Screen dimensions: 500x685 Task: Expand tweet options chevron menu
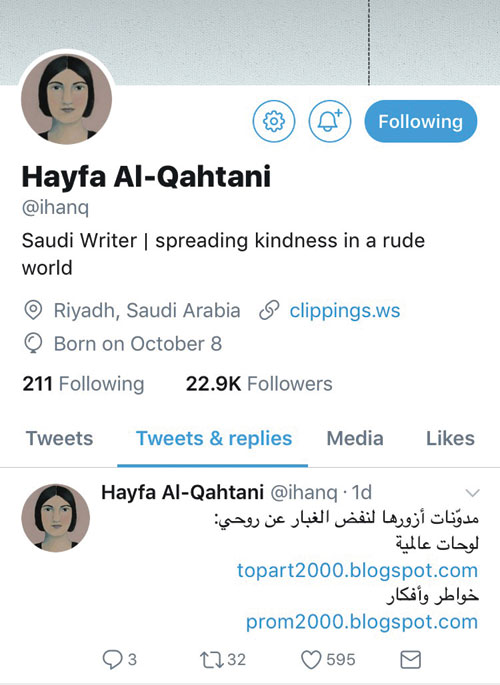pos(472,493)
